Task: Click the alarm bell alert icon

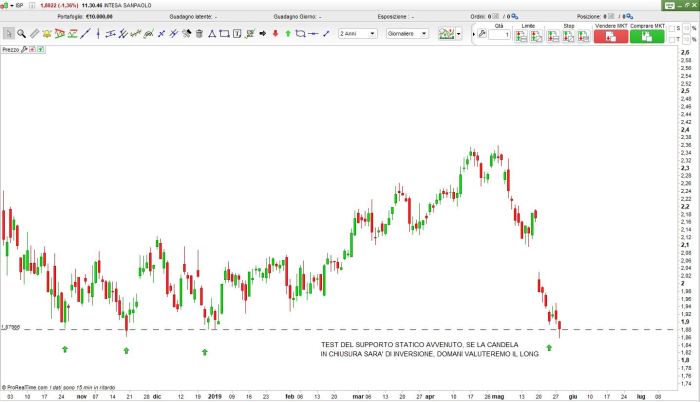Action: pos(47,33)
